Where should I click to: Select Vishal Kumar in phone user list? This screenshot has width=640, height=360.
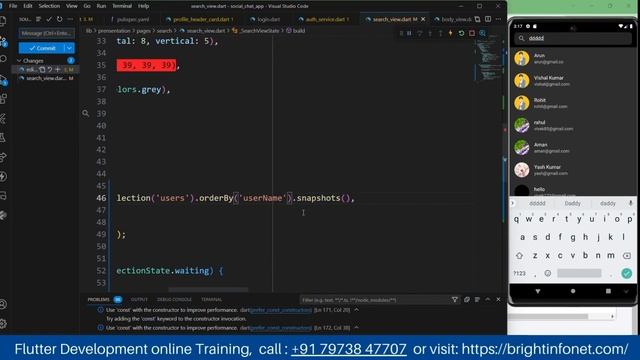573,80
